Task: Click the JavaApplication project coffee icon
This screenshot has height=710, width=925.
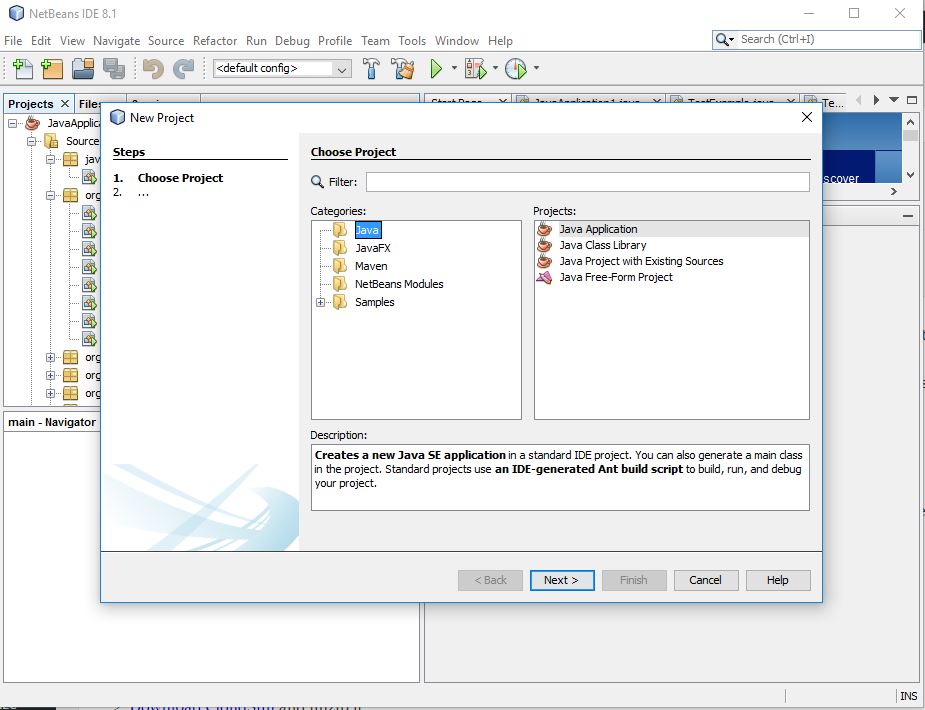Action: pos(33,123)
